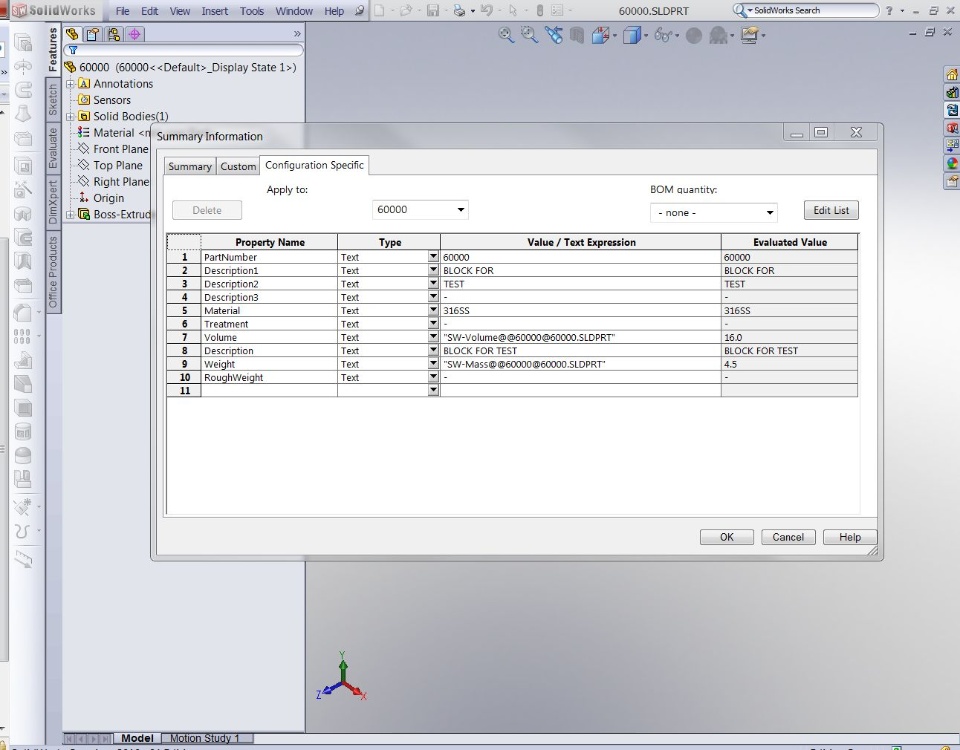Expand the Boss-Extrude tree node
The width and height of the screenshot is (960, 750).
pyautogui.click(x=70, y=214)
